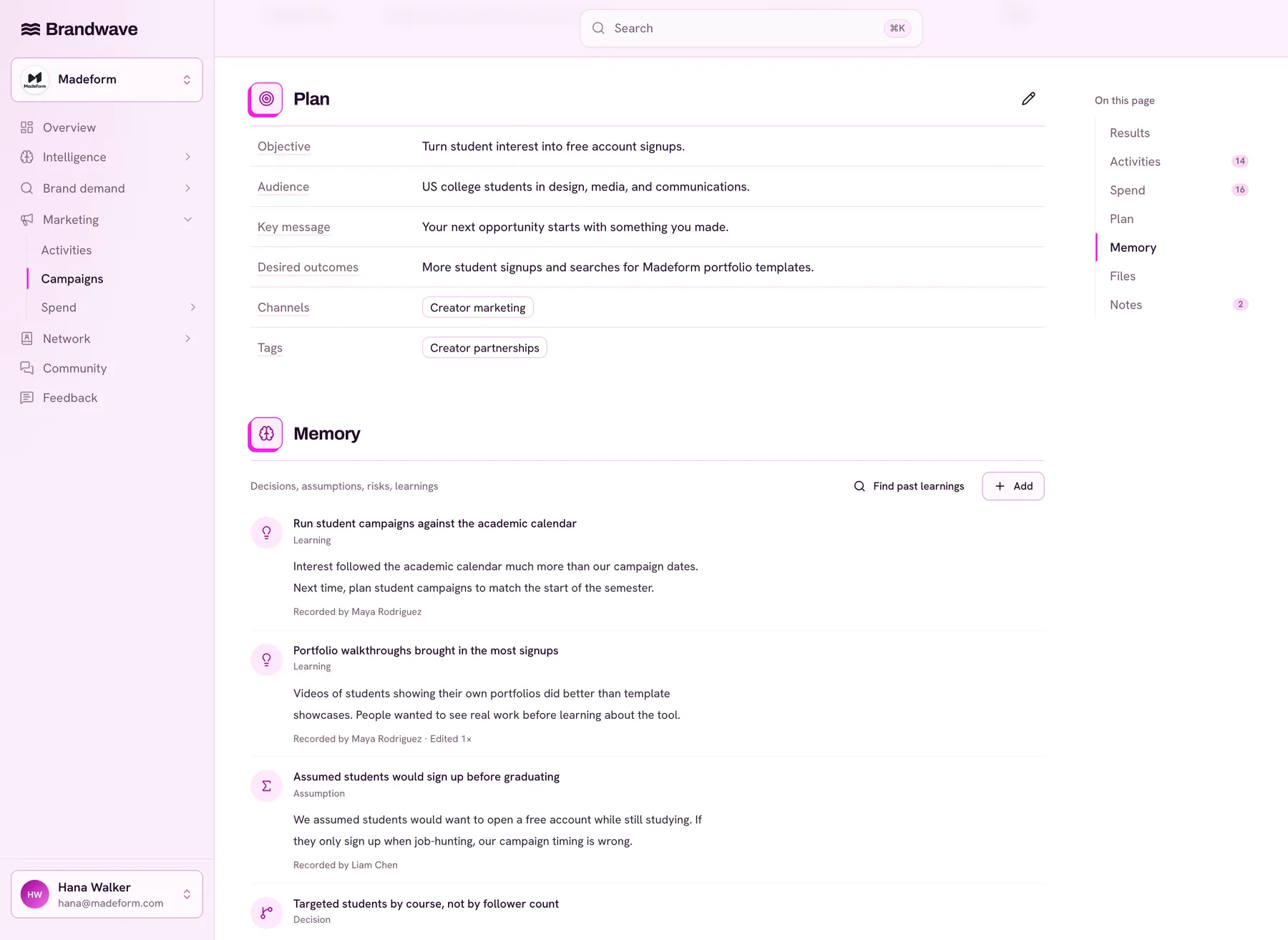Image resolution: width=1288 pixels, height=940 pixels.
Task: Click the Brand demand search icon
Action: (27, 188)
